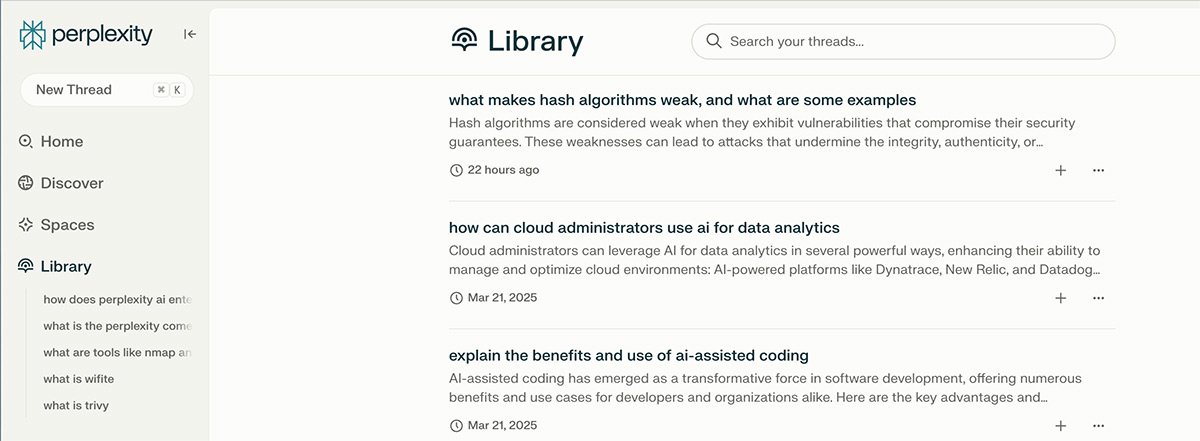Navigate to Spaces in sidebar
1200x441 pixels.
[x=67, y=225]
